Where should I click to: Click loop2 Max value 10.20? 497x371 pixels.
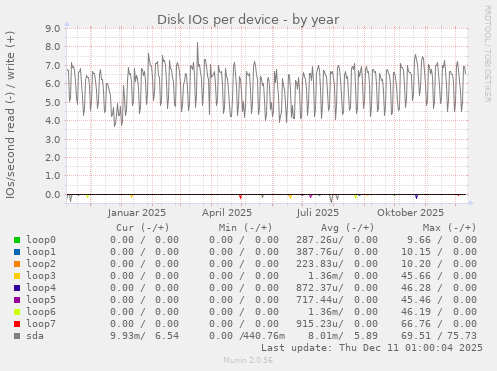[416, 264]
